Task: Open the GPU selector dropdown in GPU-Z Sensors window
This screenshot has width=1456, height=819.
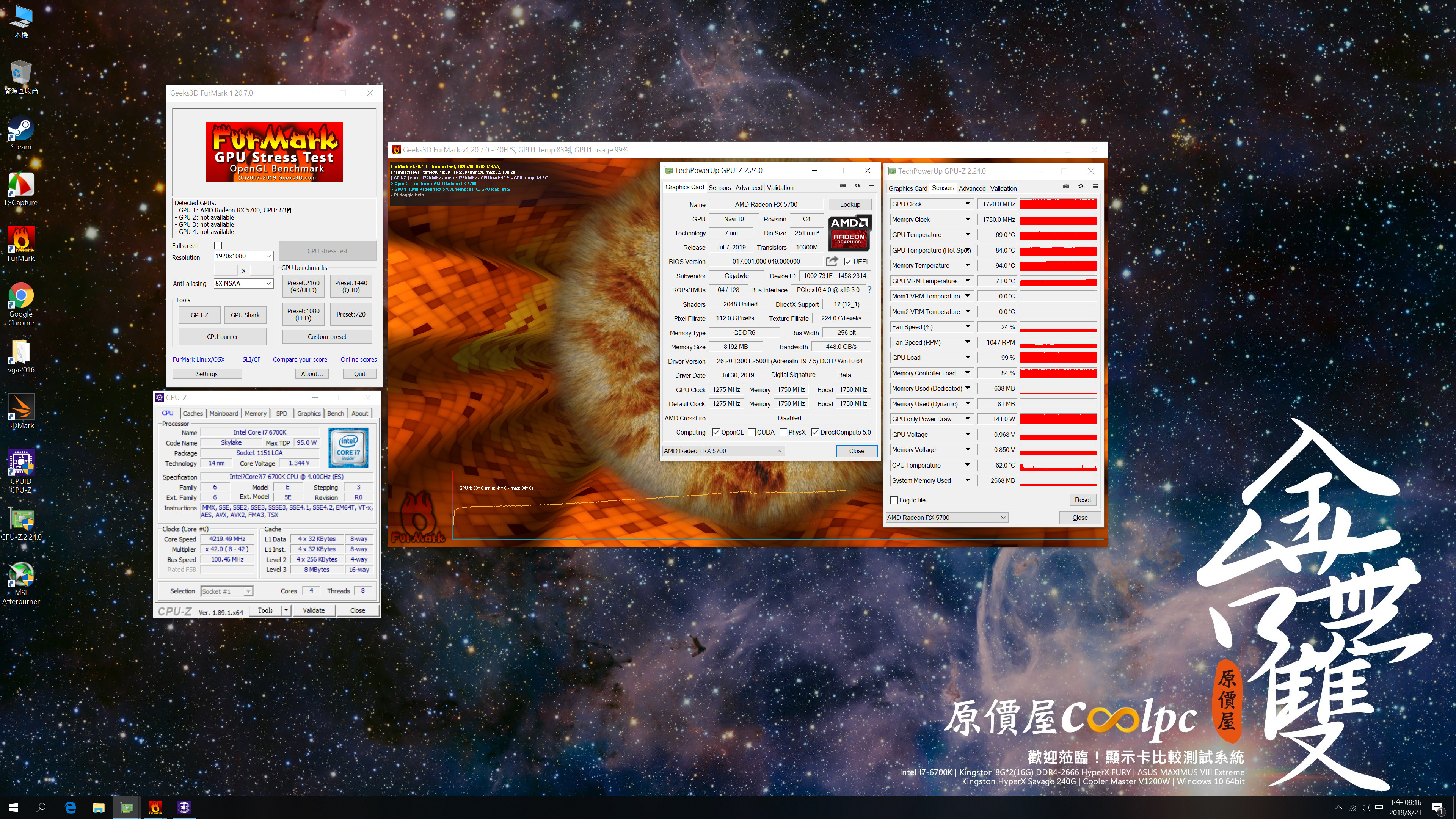Action: 947,518
